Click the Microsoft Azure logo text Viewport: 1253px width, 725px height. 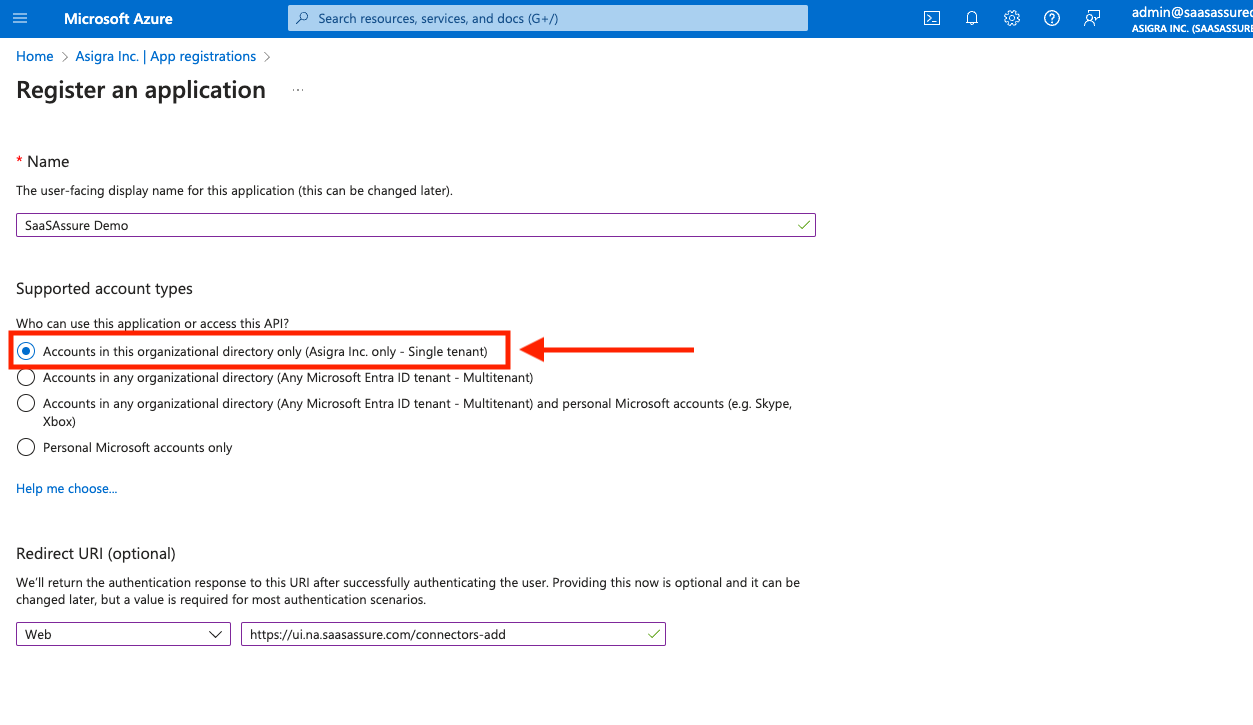[118, 19]
